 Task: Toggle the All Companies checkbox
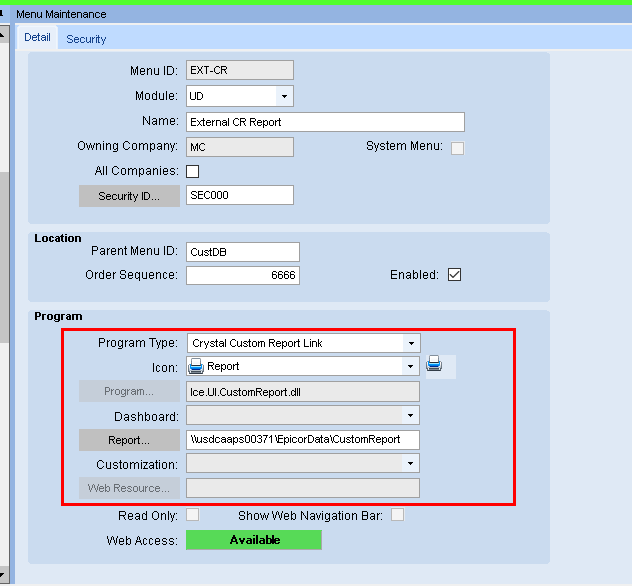click(x=193, y=171)
